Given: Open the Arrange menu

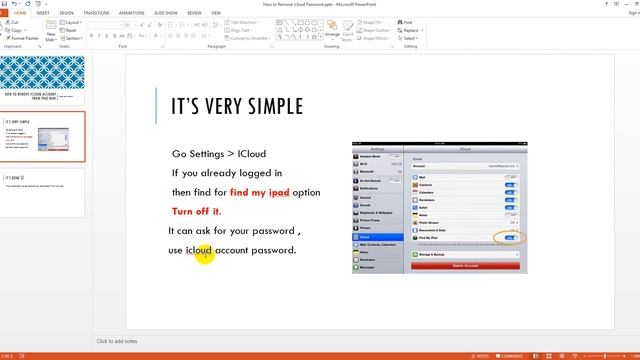Looking at the screenshot, I should 333,31.
